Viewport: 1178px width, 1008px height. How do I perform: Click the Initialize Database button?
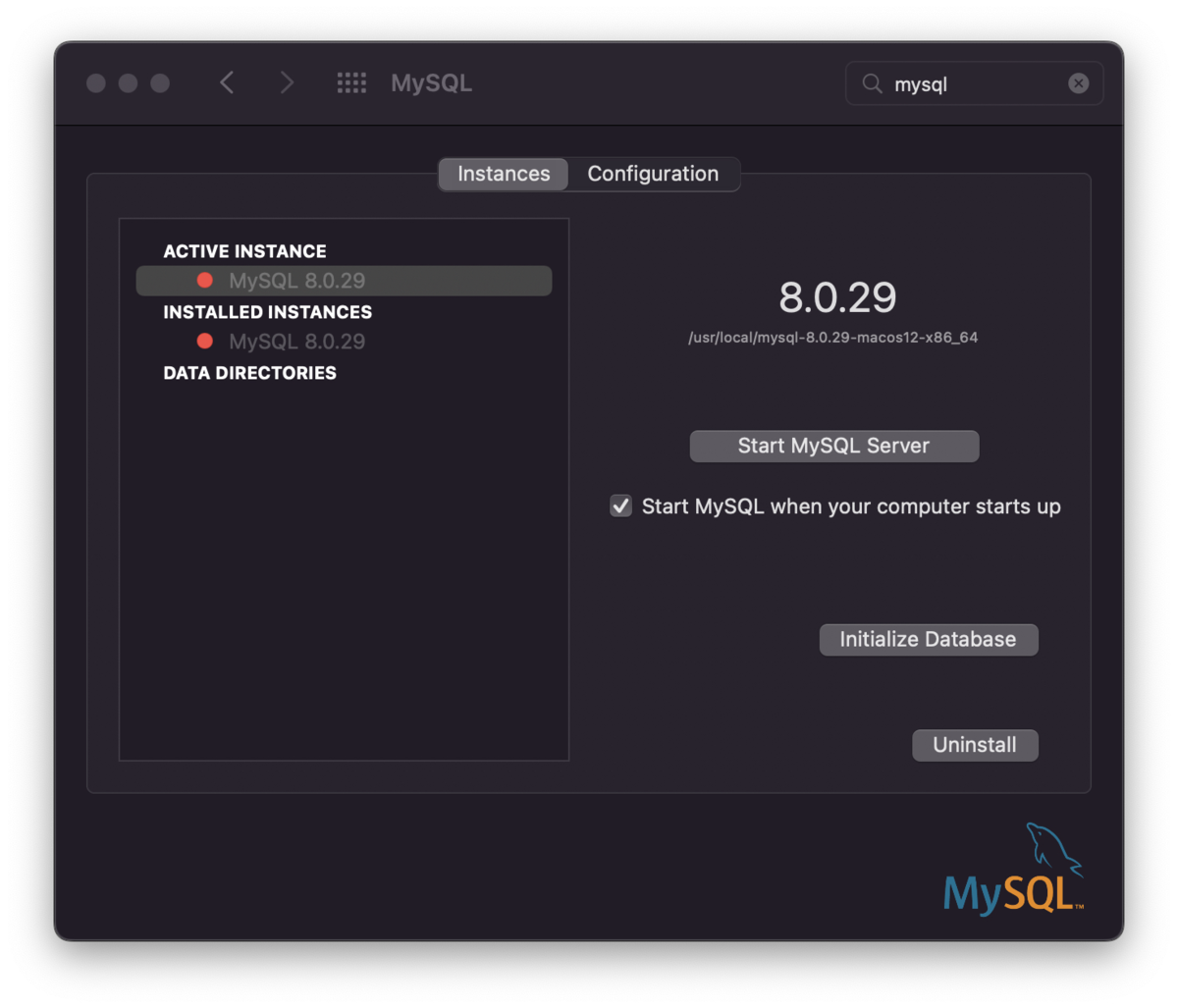click(928, 640)
